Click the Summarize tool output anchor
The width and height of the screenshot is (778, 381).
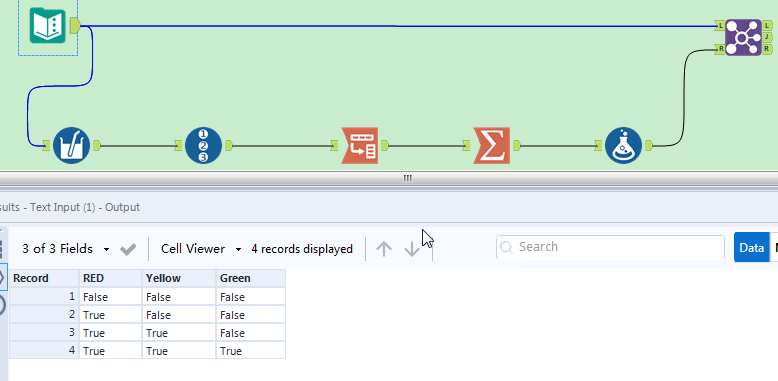tap(516, 145)
